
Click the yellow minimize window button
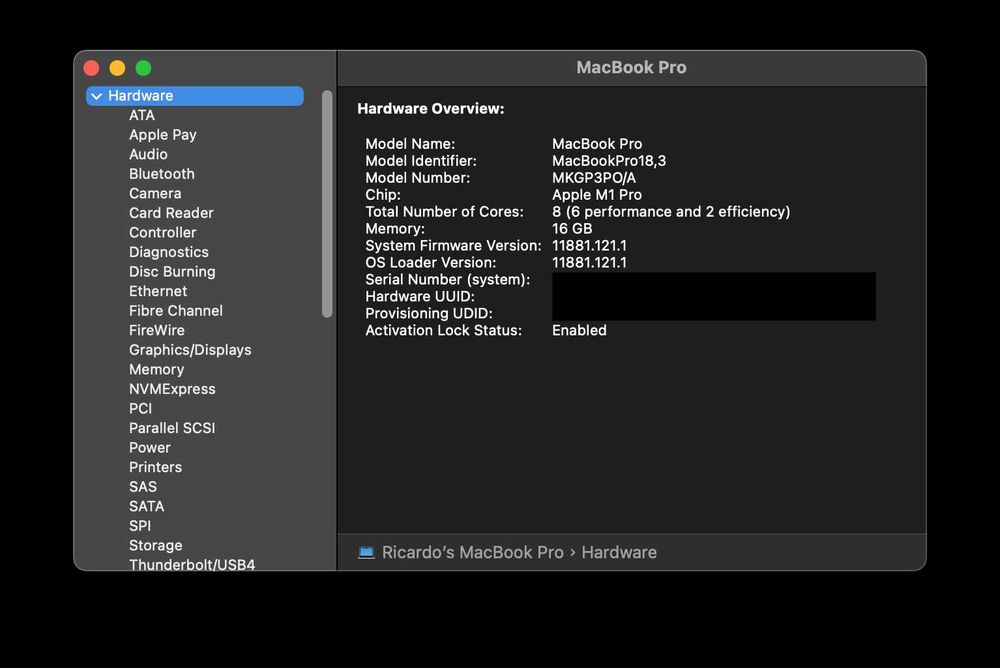[117, 68]
